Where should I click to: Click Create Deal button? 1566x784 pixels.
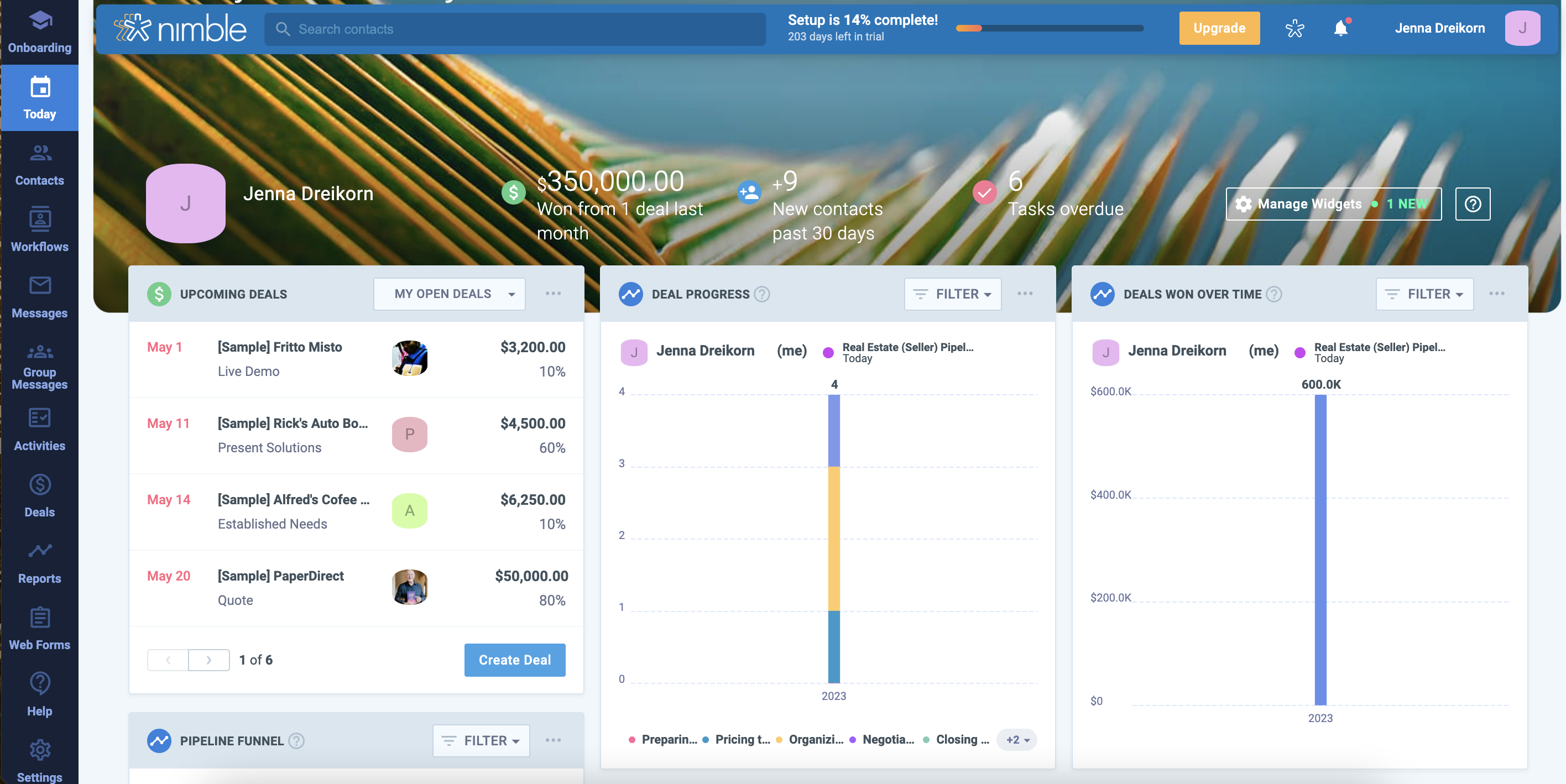pyautogui.click(x=515, y=659)
